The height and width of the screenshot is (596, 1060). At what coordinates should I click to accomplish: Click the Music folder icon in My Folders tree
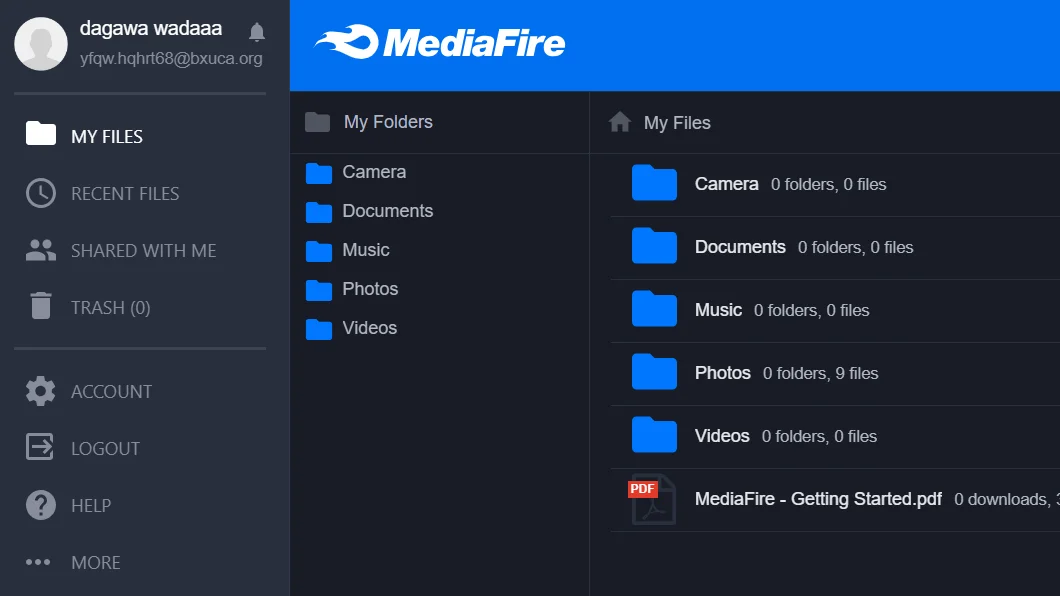319,251
